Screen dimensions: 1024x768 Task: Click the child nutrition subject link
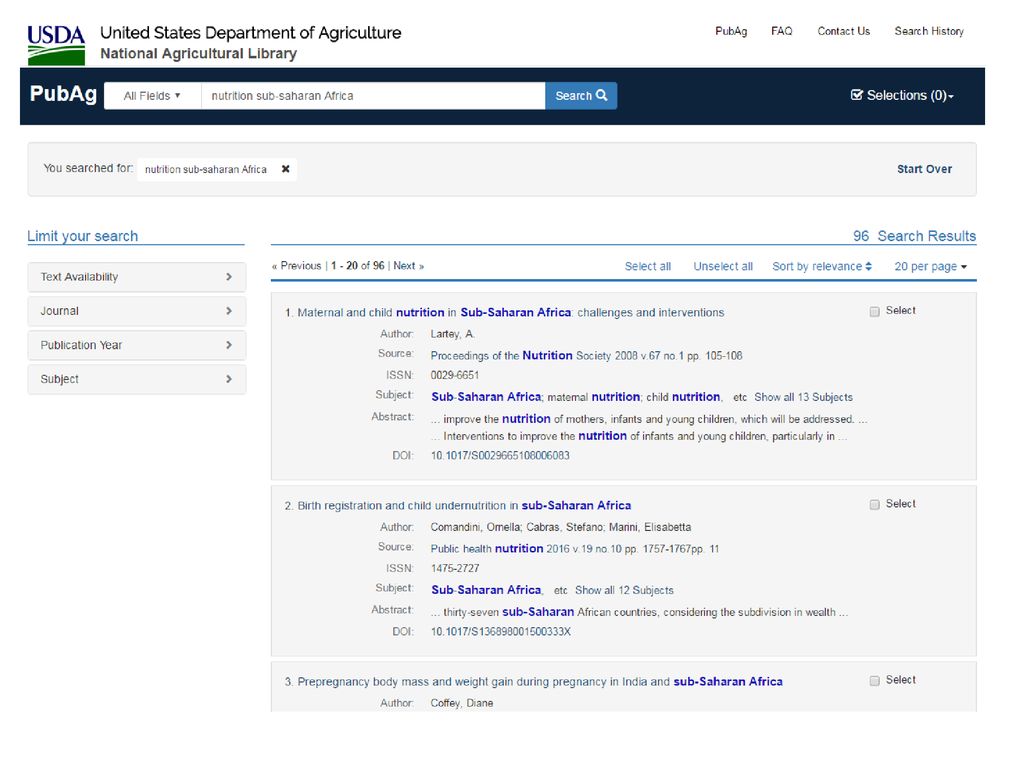click(683, 397)
